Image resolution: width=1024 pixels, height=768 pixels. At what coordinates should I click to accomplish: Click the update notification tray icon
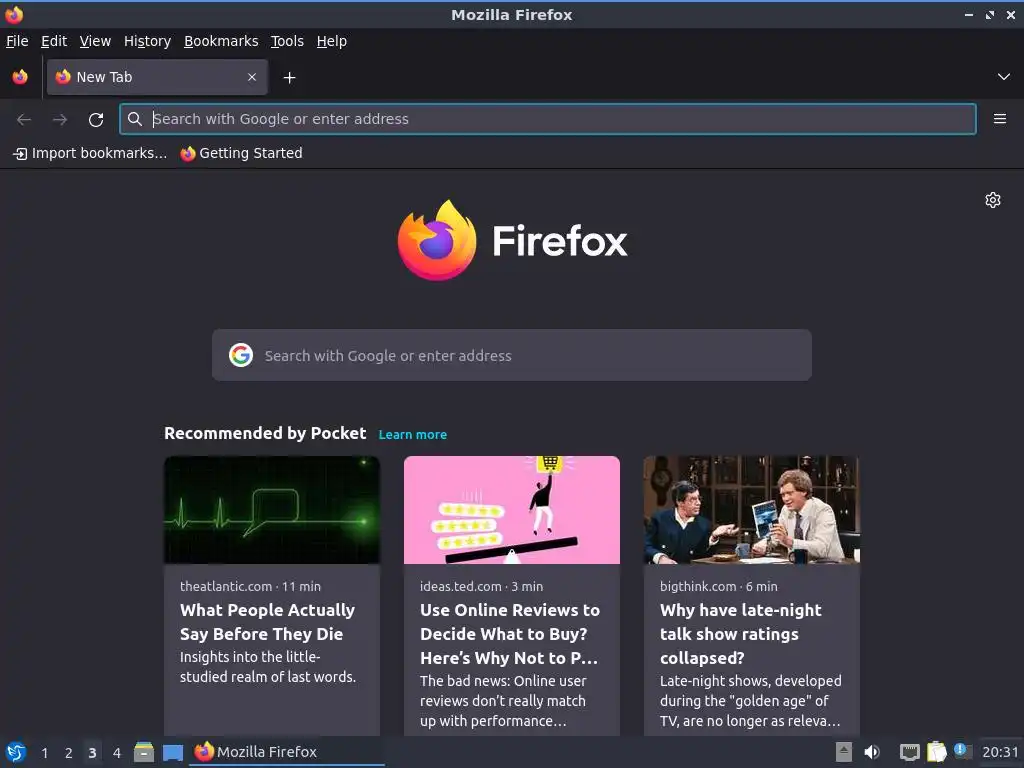[962, 751]
